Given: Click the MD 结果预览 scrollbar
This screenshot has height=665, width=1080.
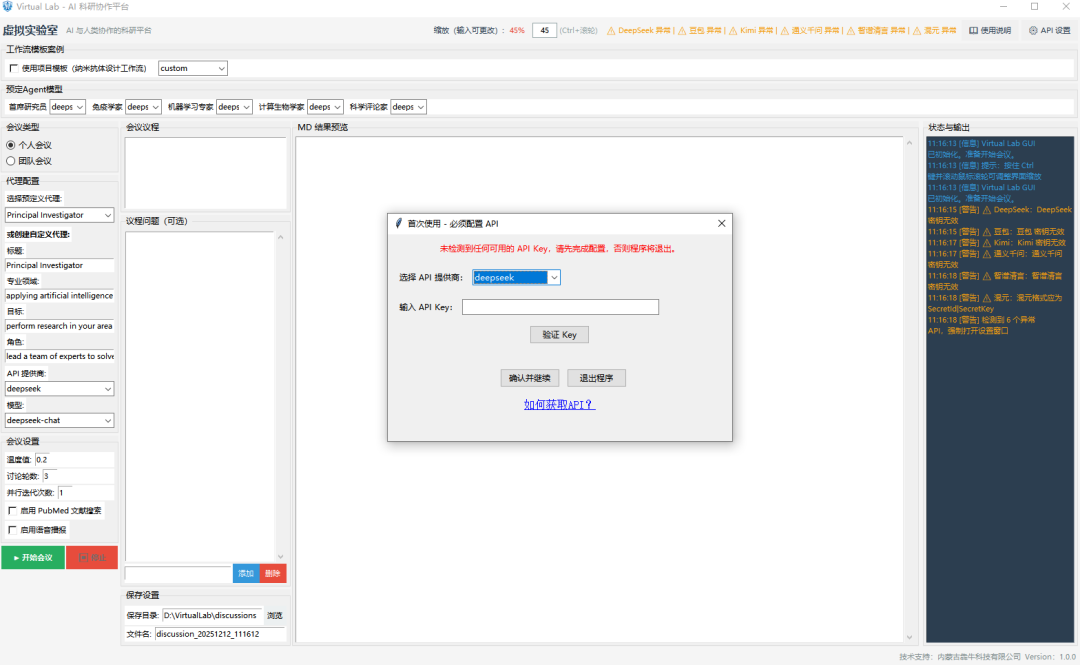Looking at the screenshot, I should [x=909, y=390].
